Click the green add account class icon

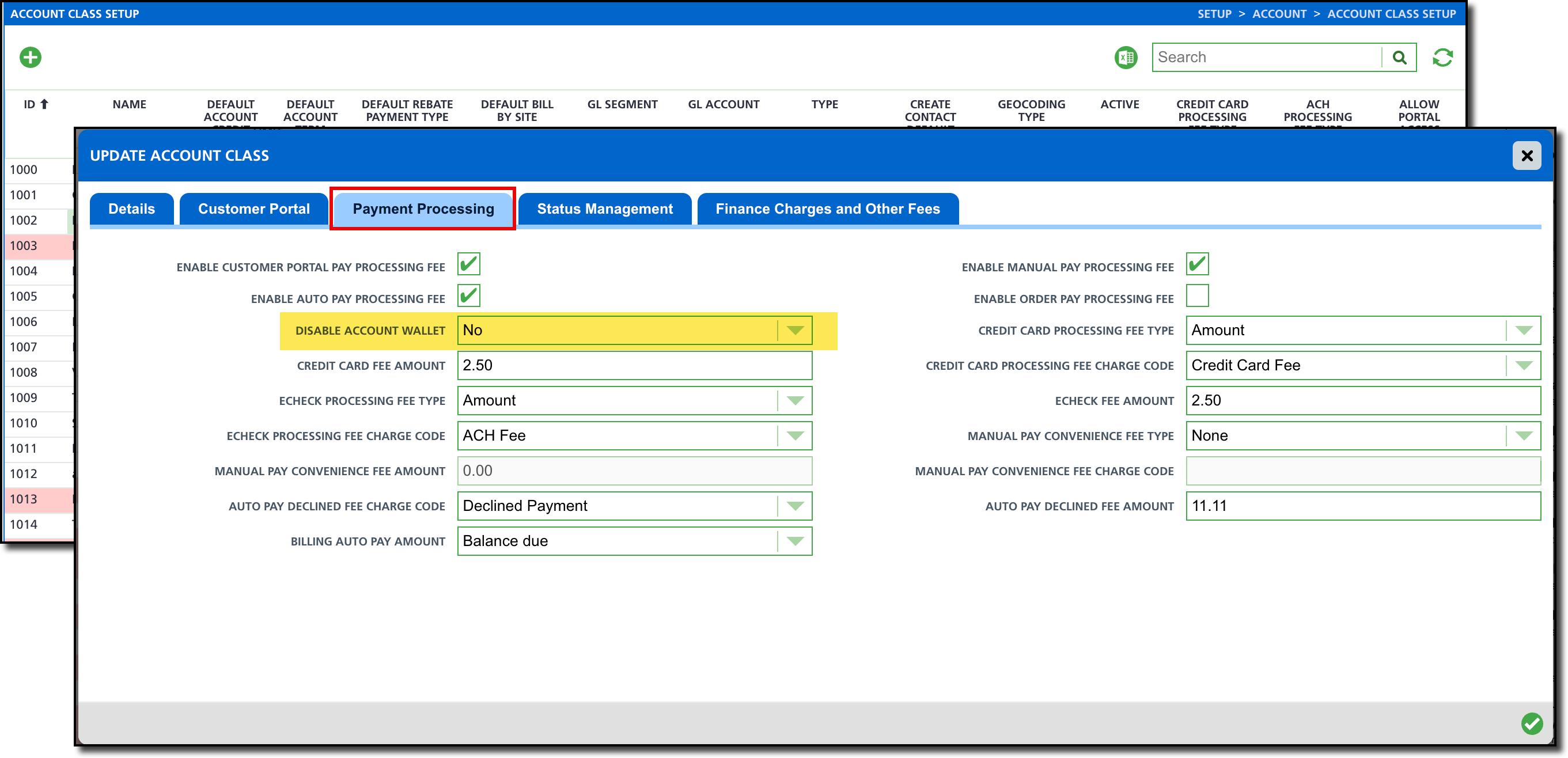click(31, 57)
